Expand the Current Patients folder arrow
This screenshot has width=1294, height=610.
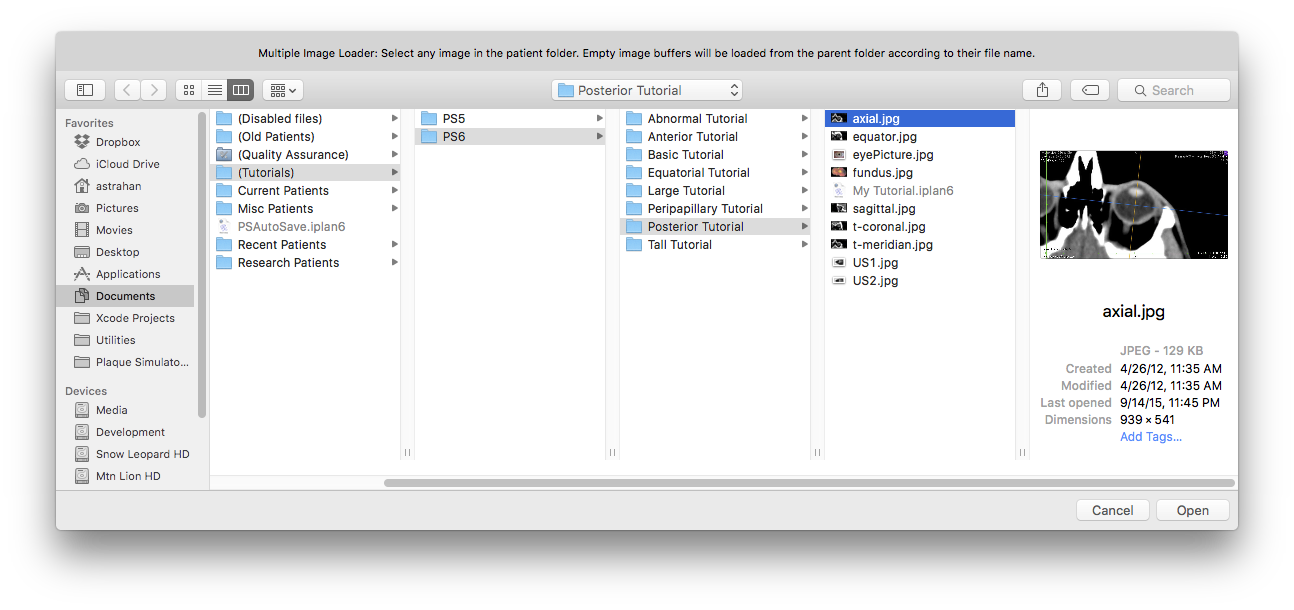click(395, 191)
